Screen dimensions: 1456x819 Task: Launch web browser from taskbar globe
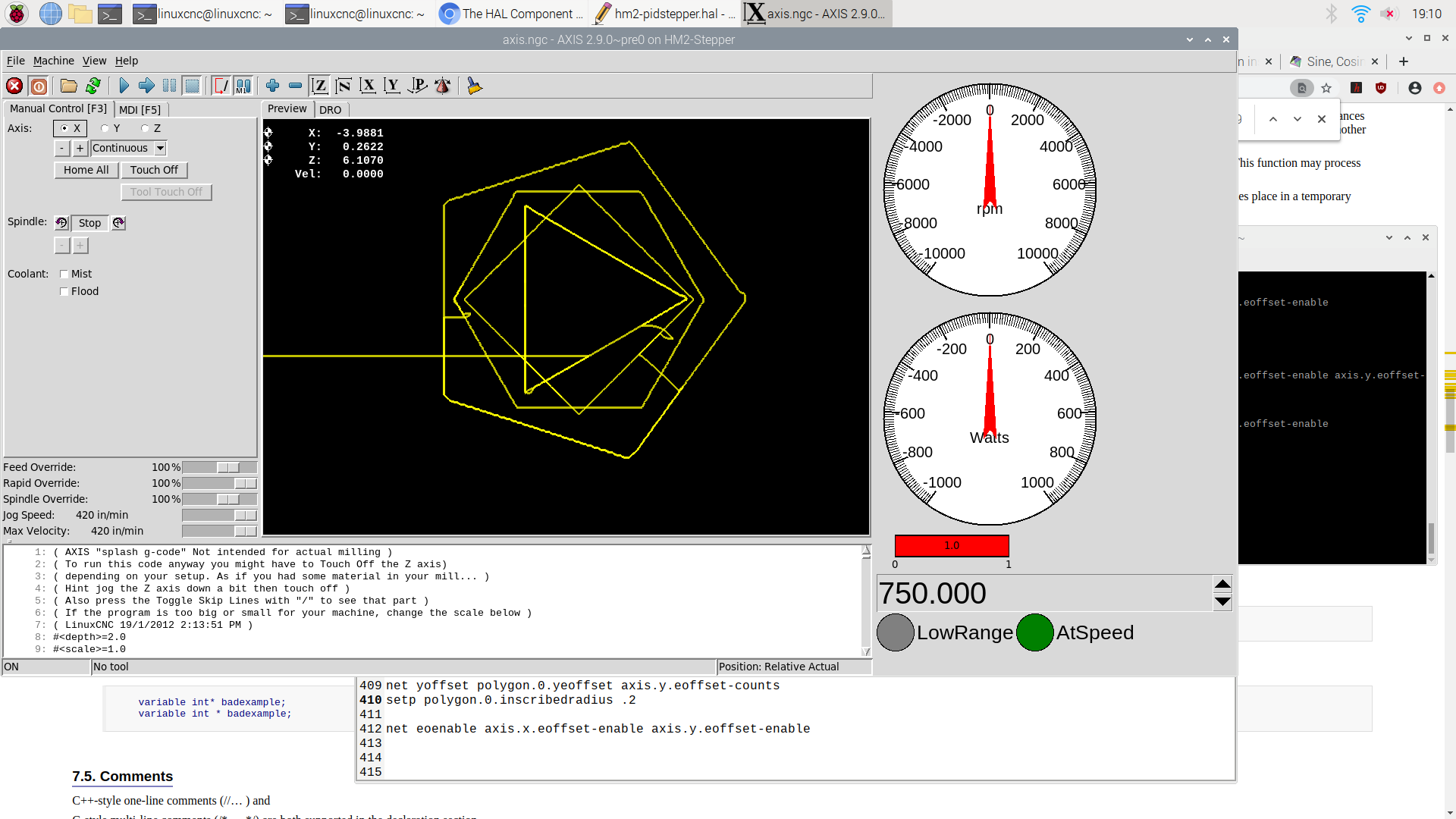pyautogui.click(x=50, y=14)
